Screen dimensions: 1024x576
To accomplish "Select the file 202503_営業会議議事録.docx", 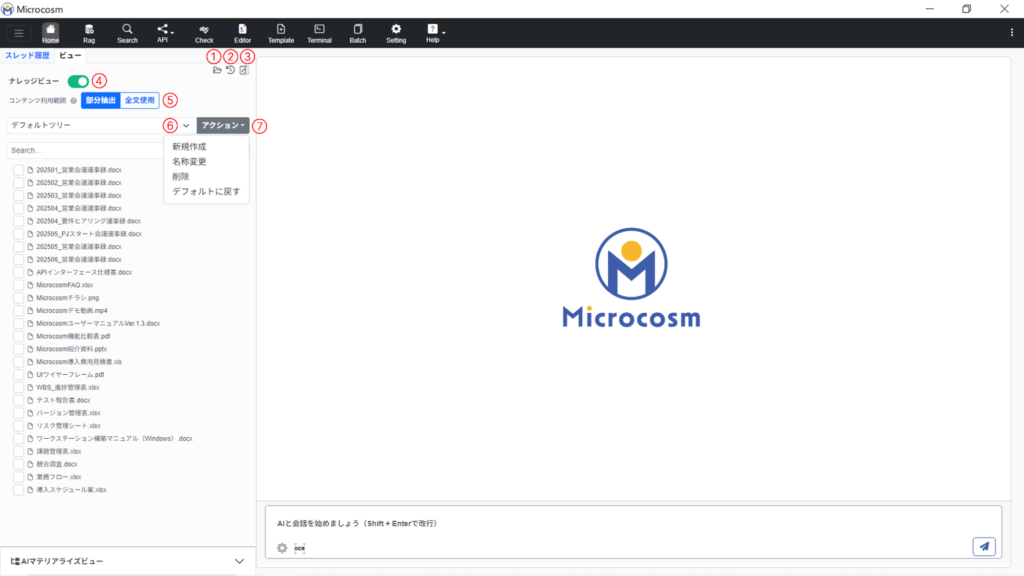I will (x=79, y=195).
